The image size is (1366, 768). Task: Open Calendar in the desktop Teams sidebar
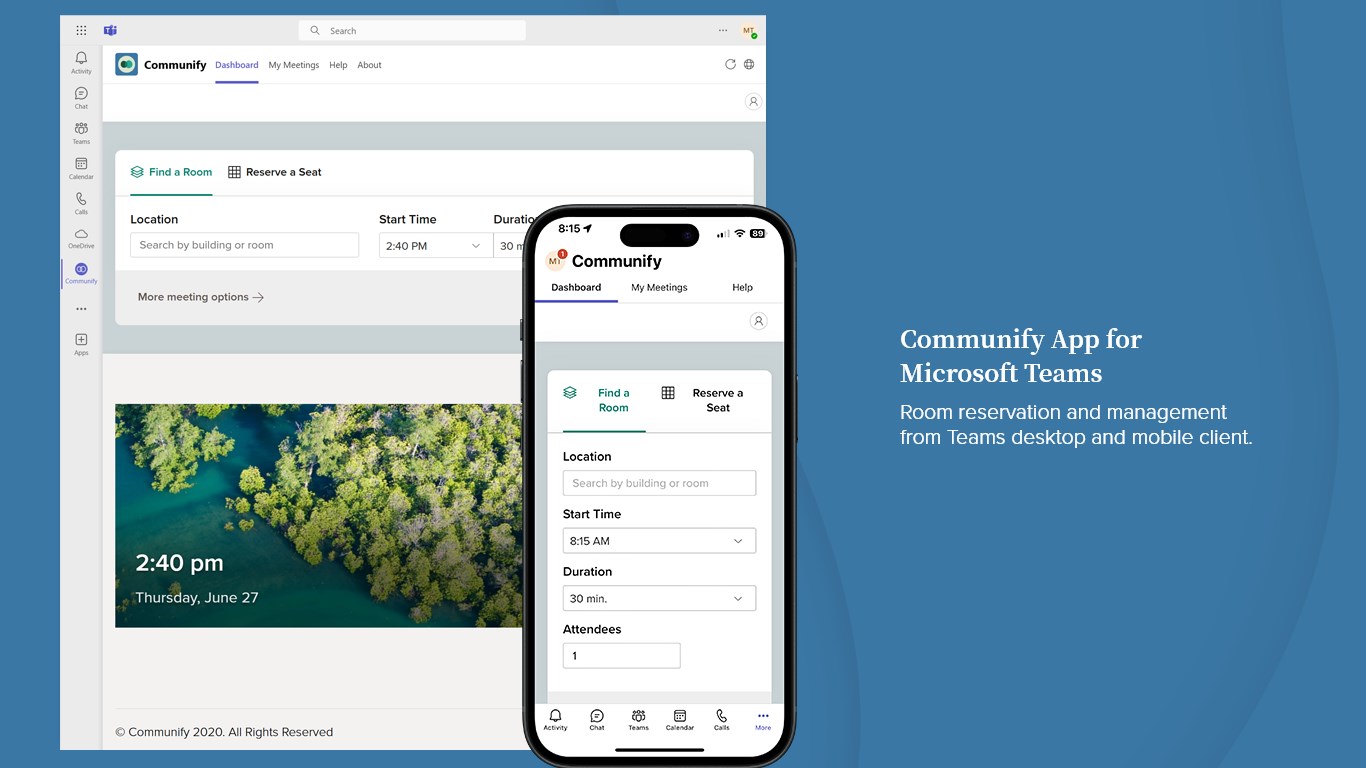click(81, 168)
